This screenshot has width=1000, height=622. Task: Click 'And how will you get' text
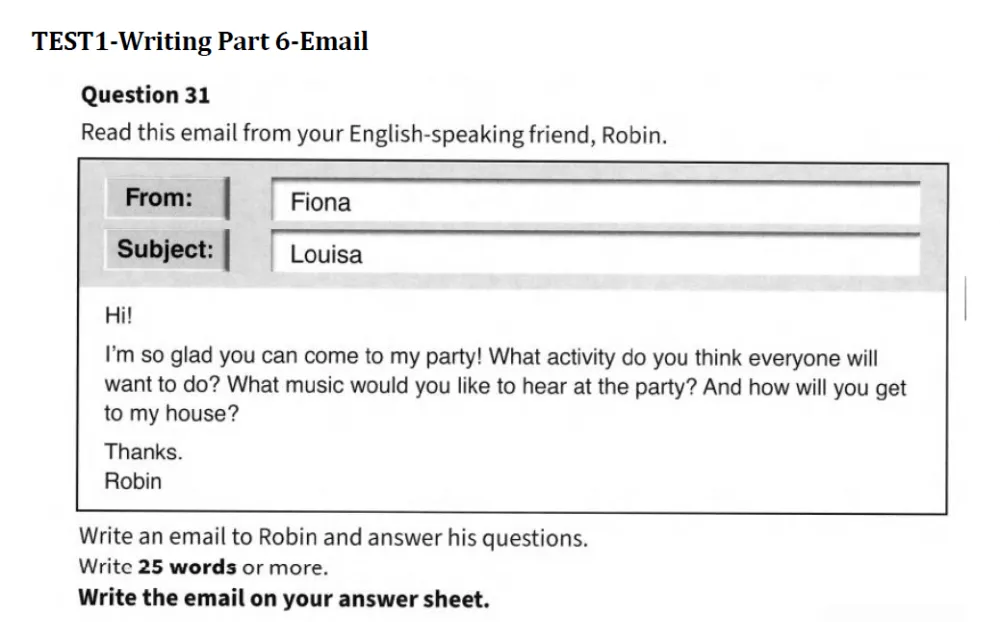click(804, 387)
